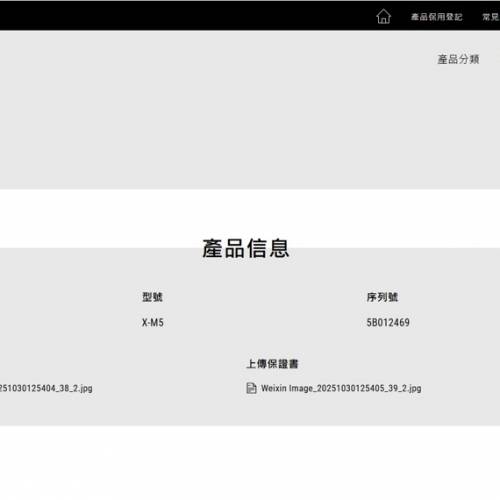Go to home via house icon

pos(383,16)
